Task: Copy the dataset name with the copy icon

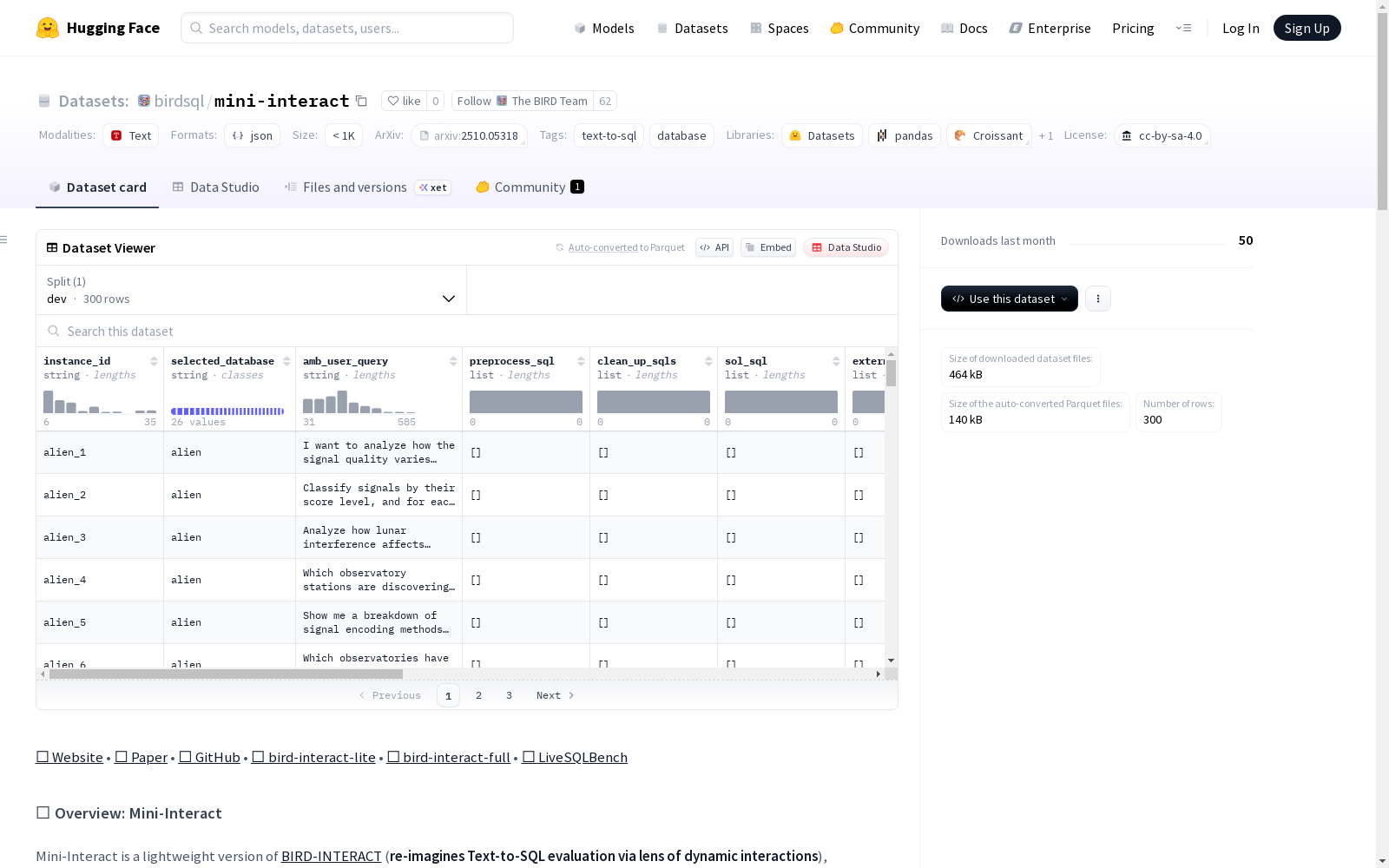Action: [x=361, y=101]
